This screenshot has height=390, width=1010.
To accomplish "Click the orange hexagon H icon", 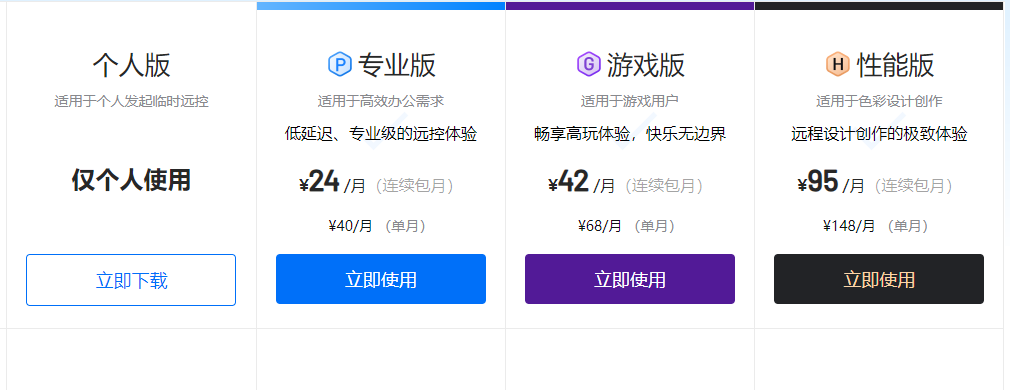I will tap(837, 64).
